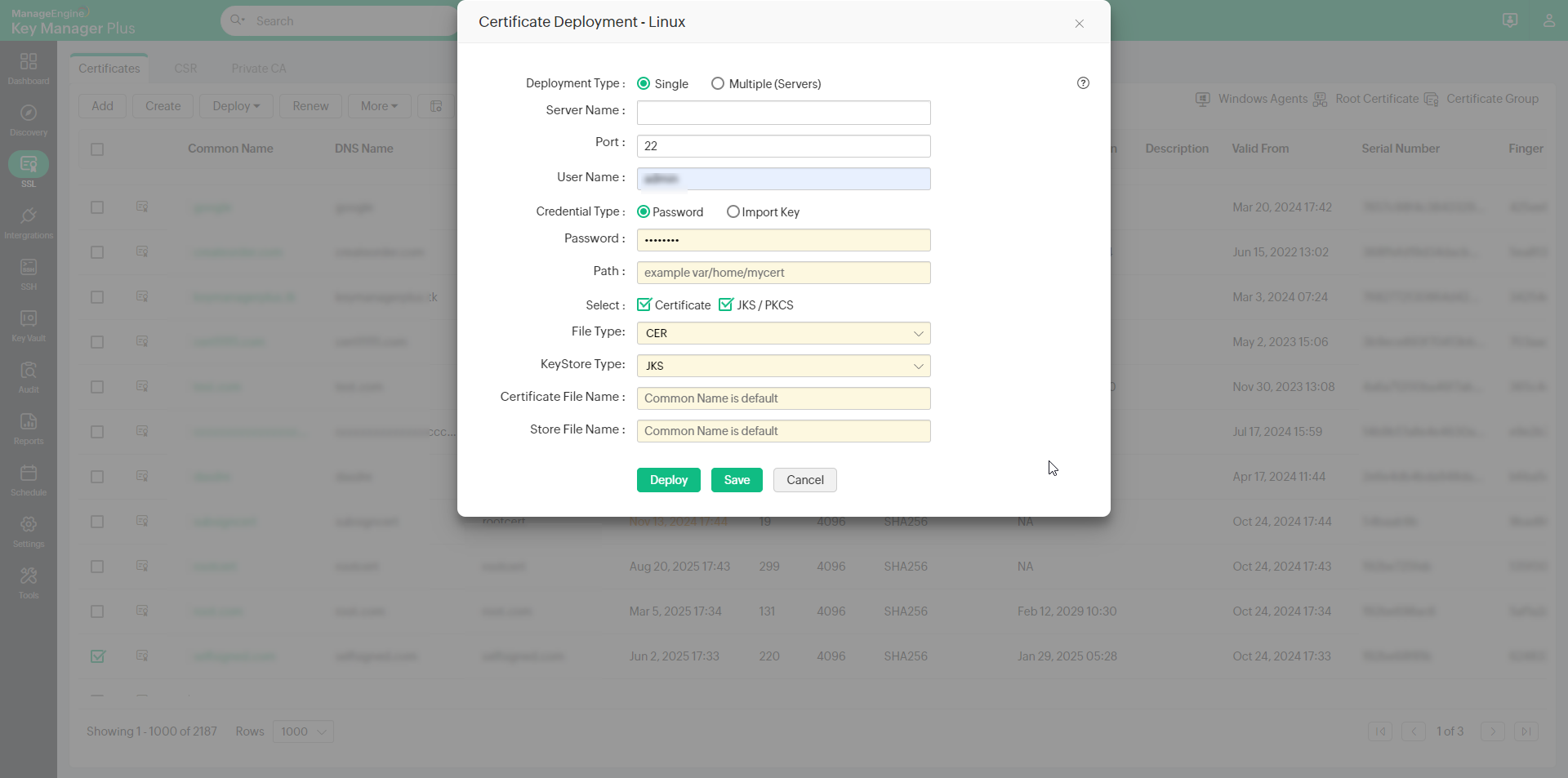Switch to the Certificates tab
This screenshot has width=1568, height=778.
tap(109, 69)
